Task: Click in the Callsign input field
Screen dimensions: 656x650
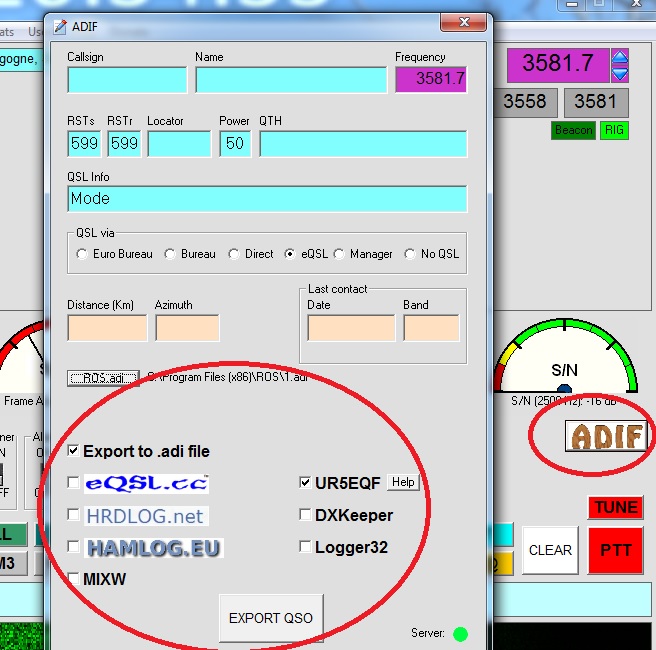Action: 127,80
